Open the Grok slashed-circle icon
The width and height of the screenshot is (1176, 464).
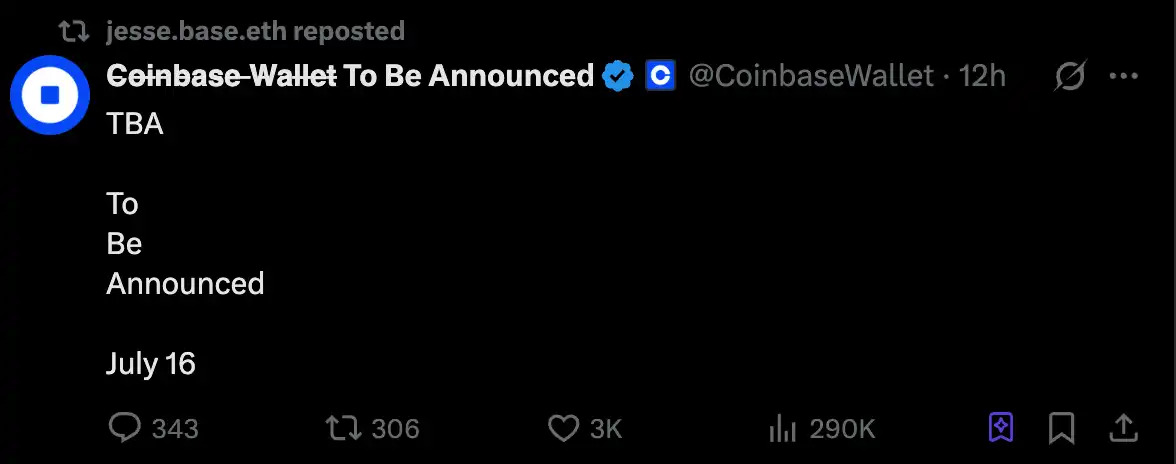coord(1070,75)
